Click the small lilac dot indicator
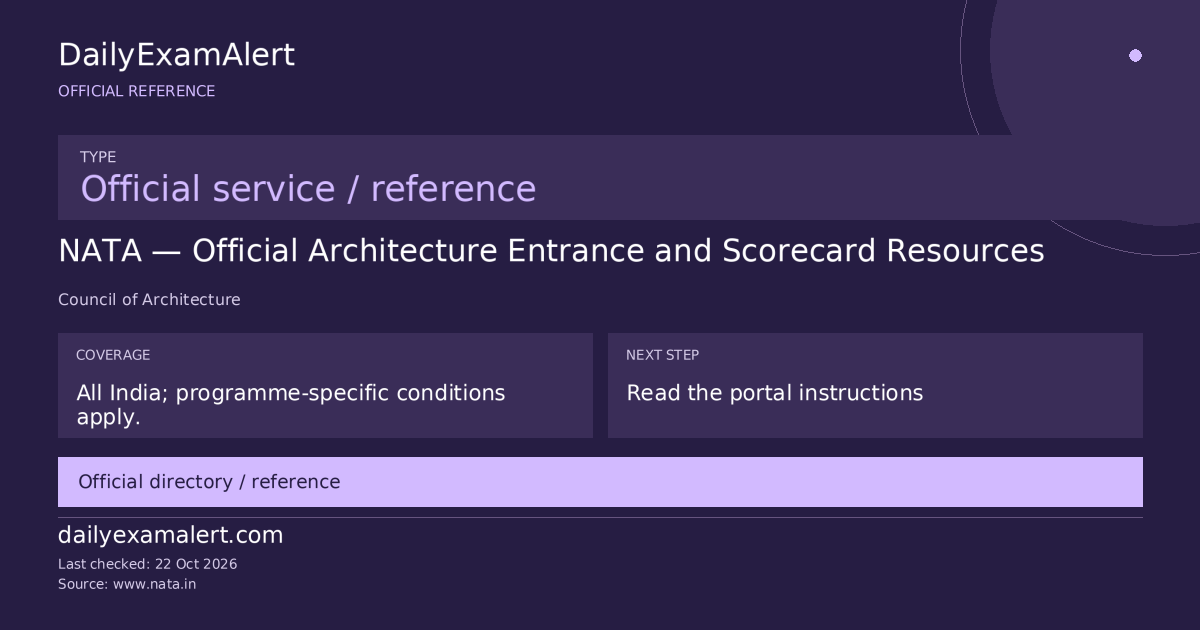The width and height of the screenshot is (1200, 630). point(1135,56)
